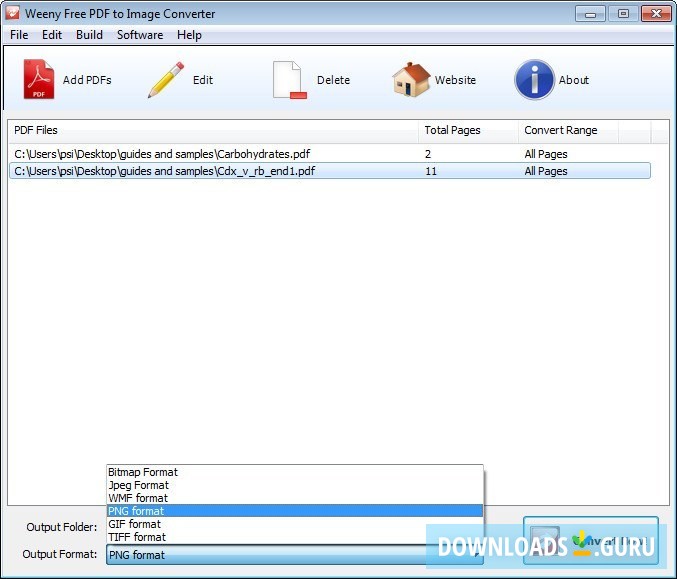Choose highlighted PNG format list option

[x=295, y=511]
